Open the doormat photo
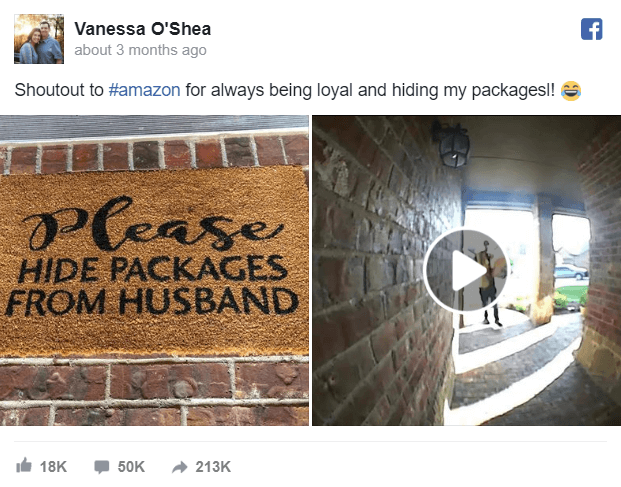This screenshot has width=621, height=487. (x=154, y=270)
